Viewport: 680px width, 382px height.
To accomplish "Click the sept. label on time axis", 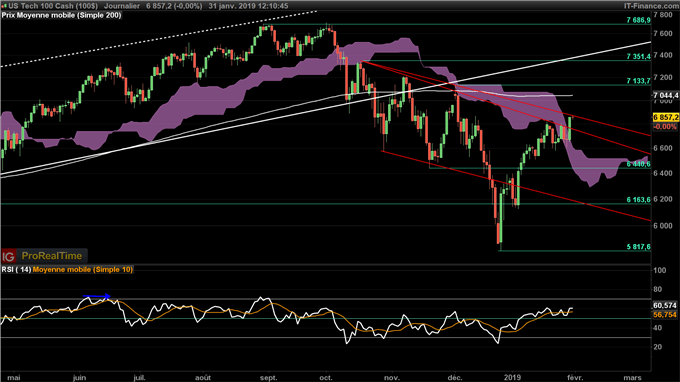I will point(268,378).
